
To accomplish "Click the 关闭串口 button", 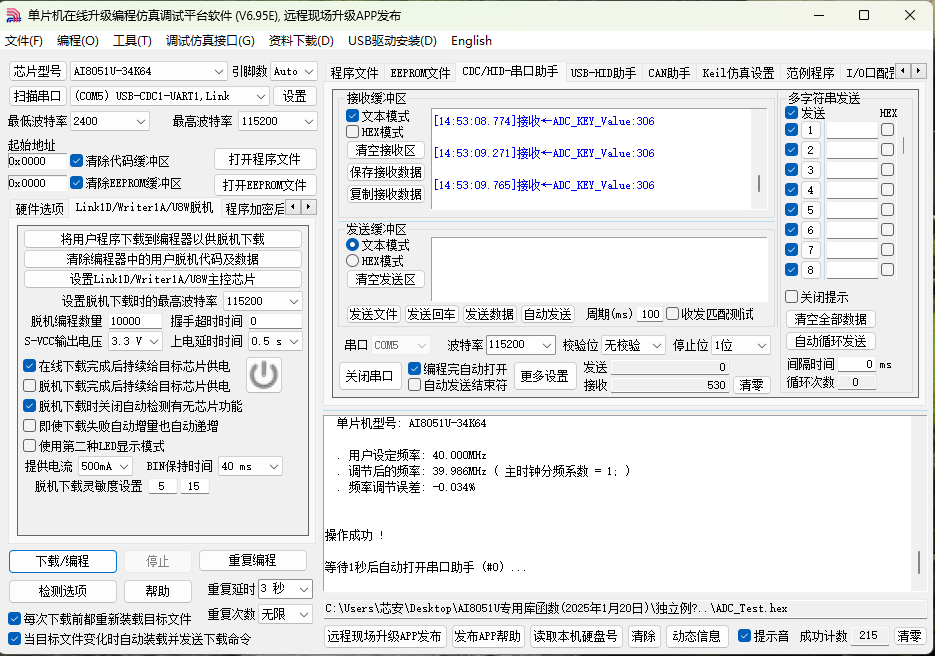I will pos(370,376).
